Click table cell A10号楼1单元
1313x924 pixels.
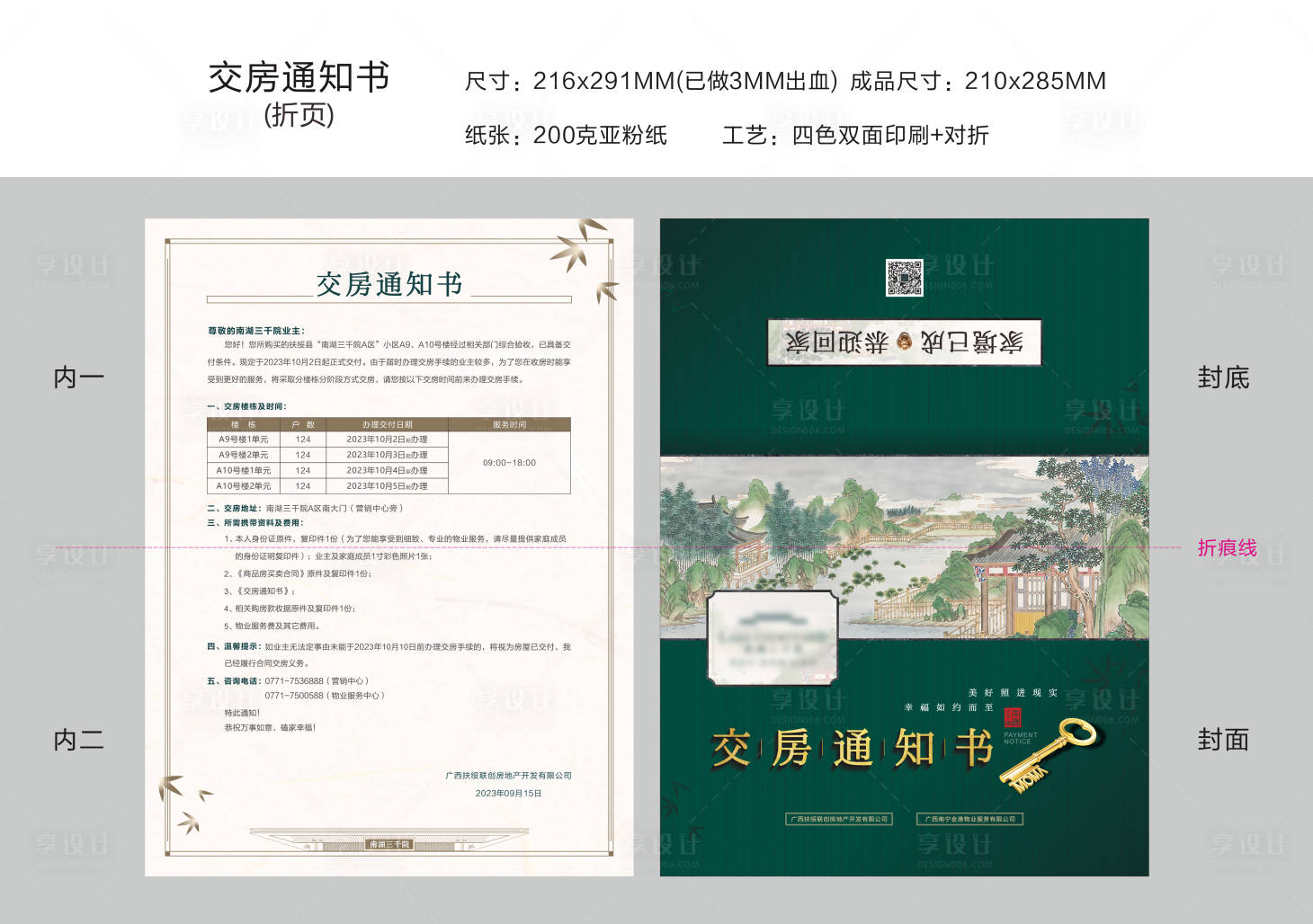(243, 470)
